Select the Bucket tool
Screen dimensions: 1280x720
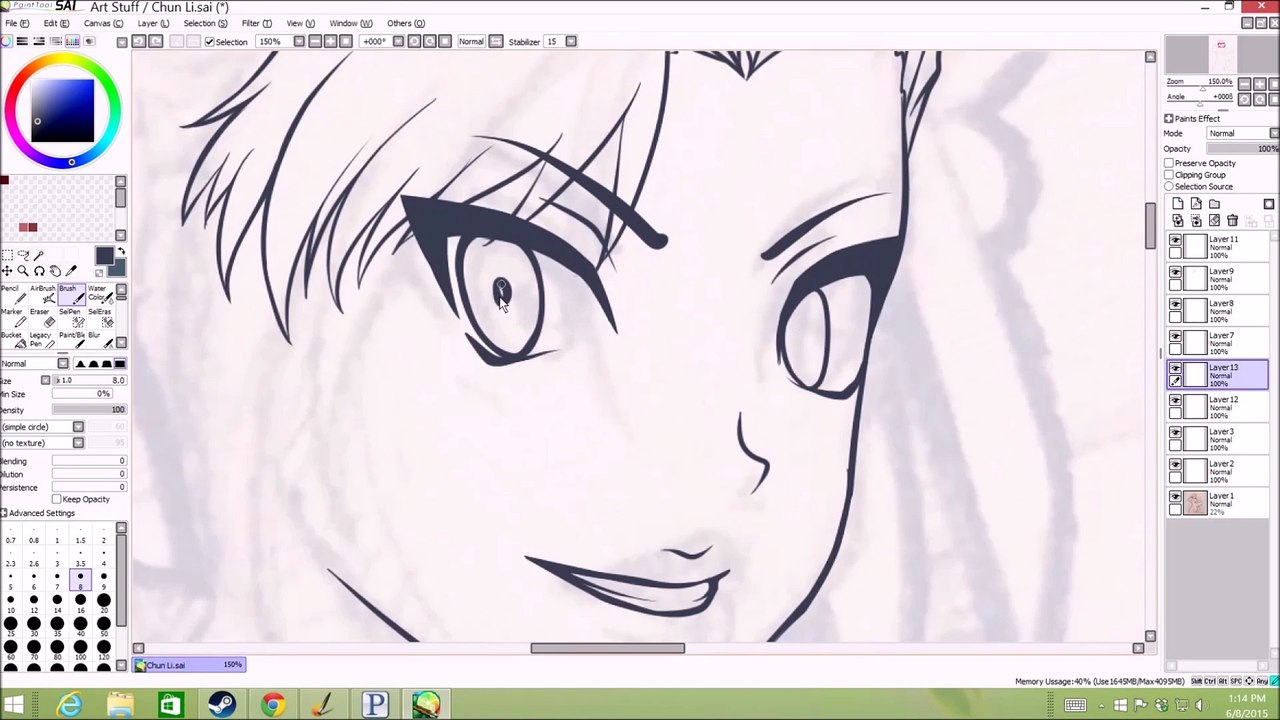[14, 341]
